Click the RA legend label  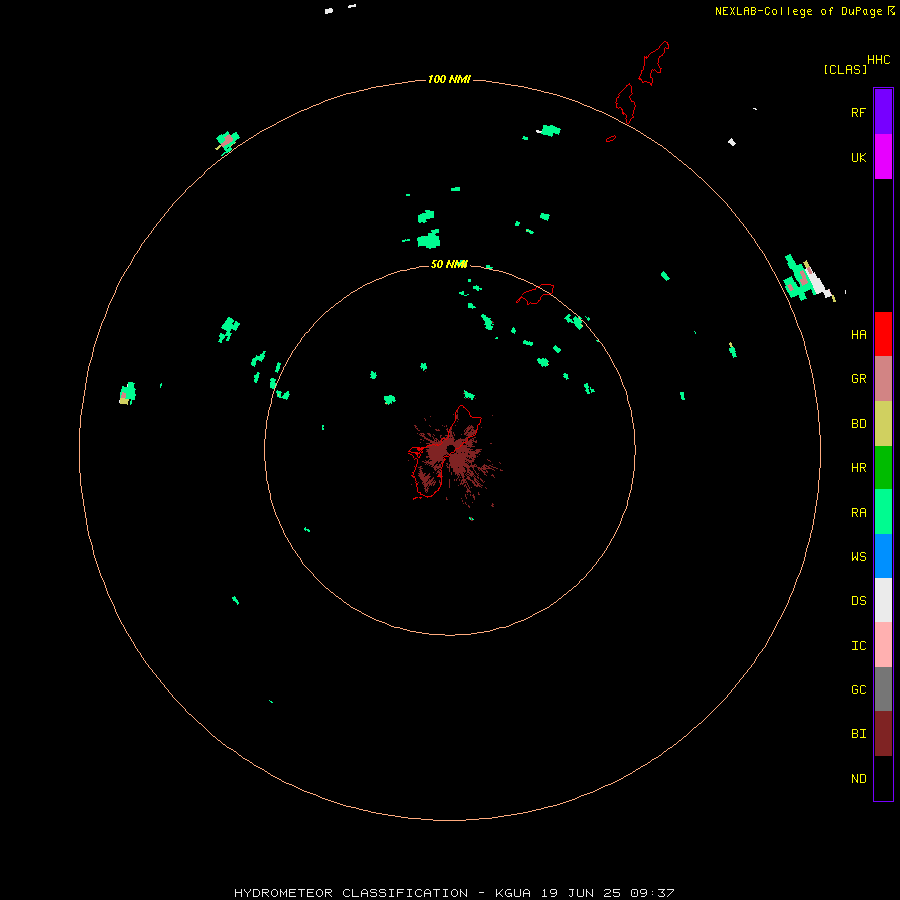coord(858,512)
